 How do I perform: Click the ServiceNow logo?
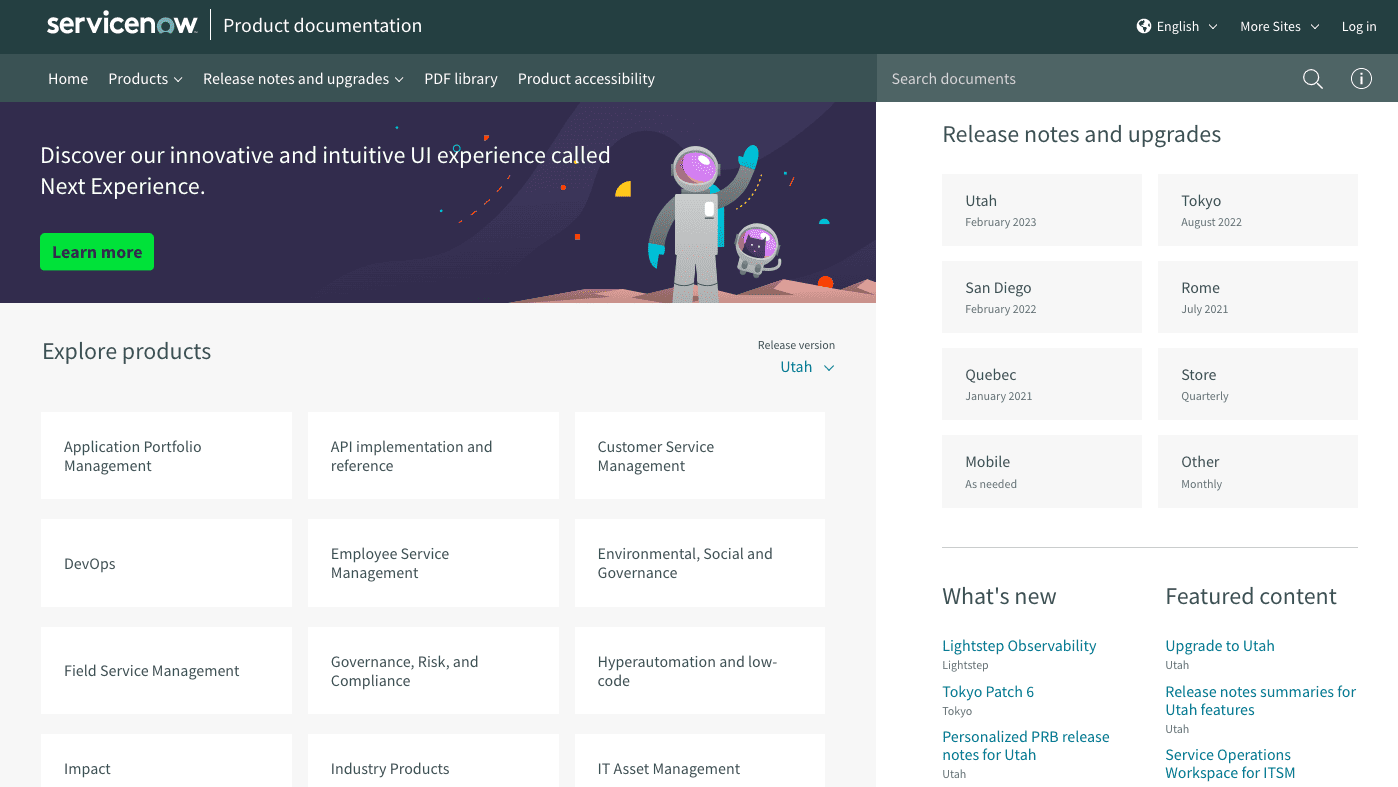122,25
